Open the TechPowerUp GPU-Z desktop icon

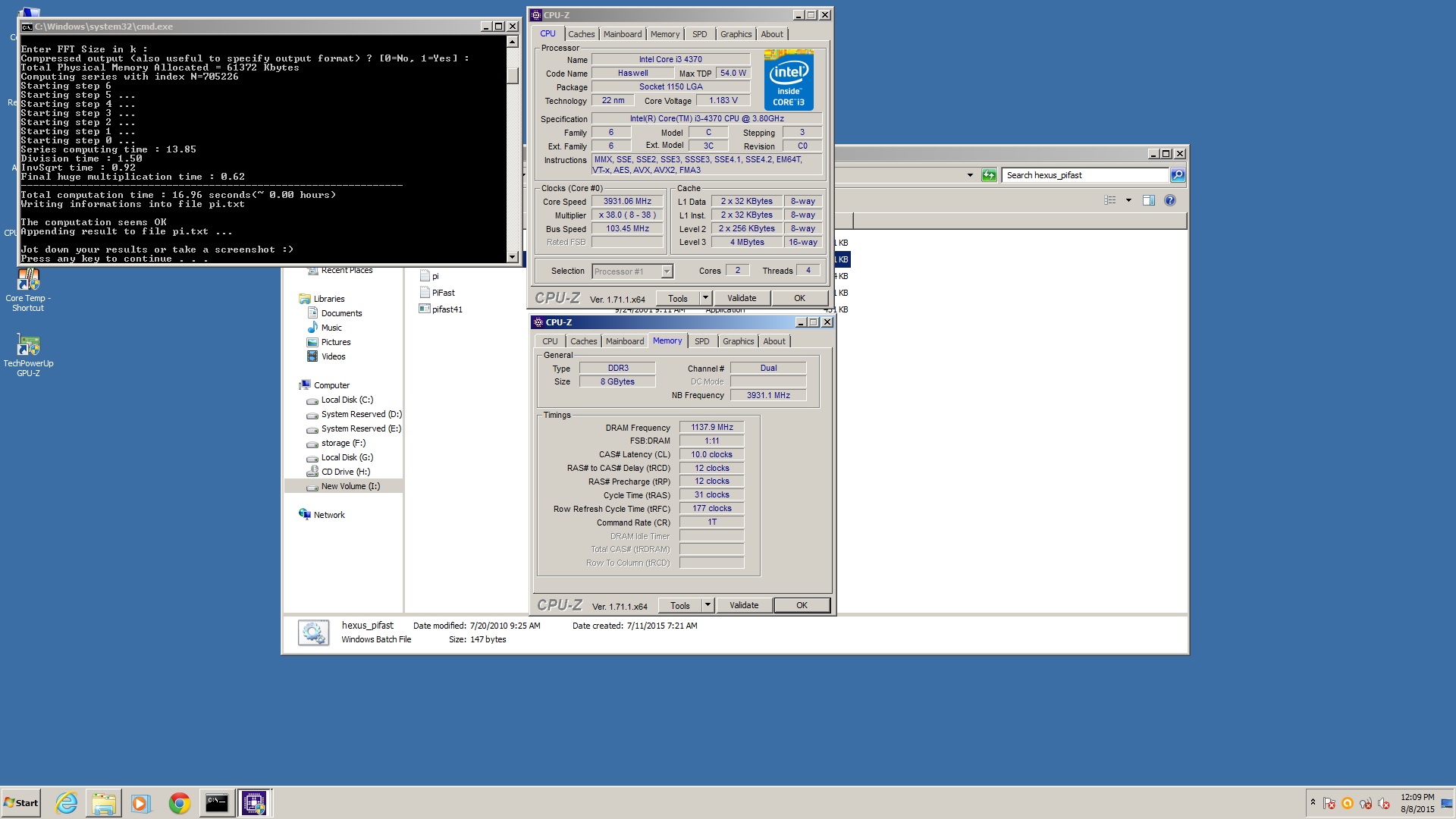pos(28,356)
